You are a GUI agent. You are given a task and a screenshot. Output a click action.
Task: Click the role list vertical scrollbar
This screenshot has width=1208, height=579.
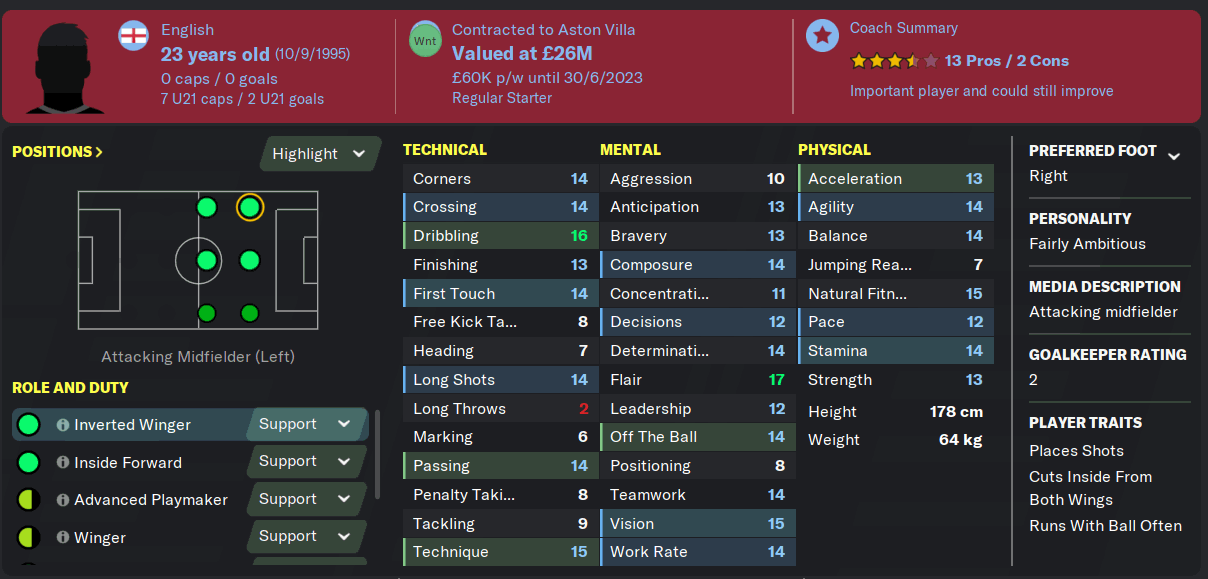pos(377,454)
